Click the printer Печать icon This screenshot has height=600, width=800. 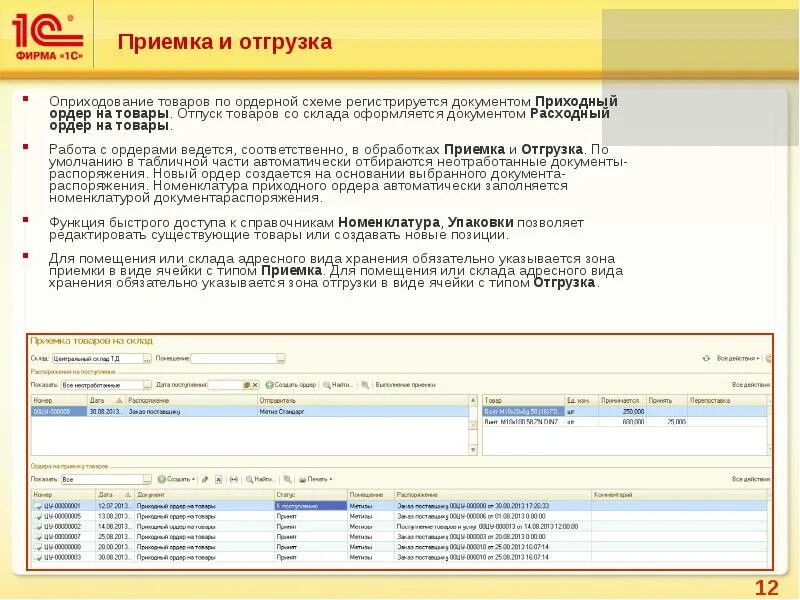302,480
